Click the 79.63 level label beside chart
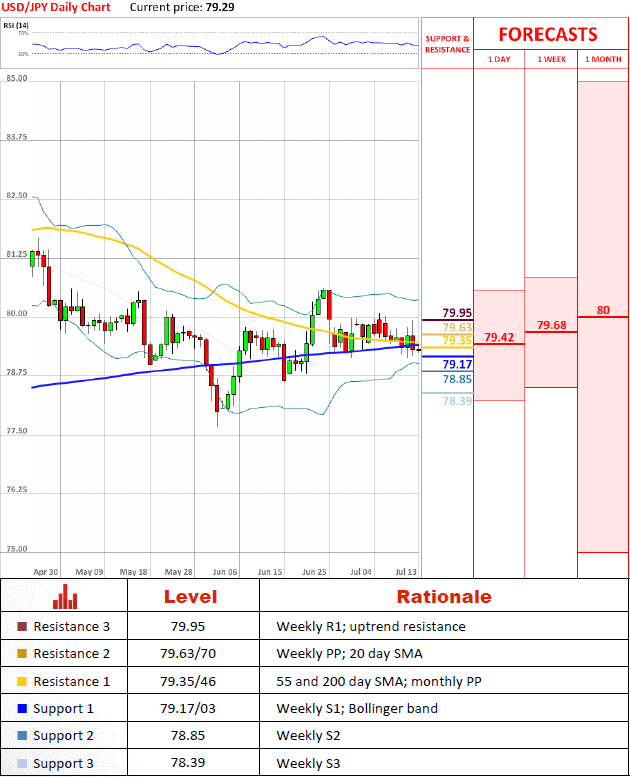The image size is (630, 777). 457,327
